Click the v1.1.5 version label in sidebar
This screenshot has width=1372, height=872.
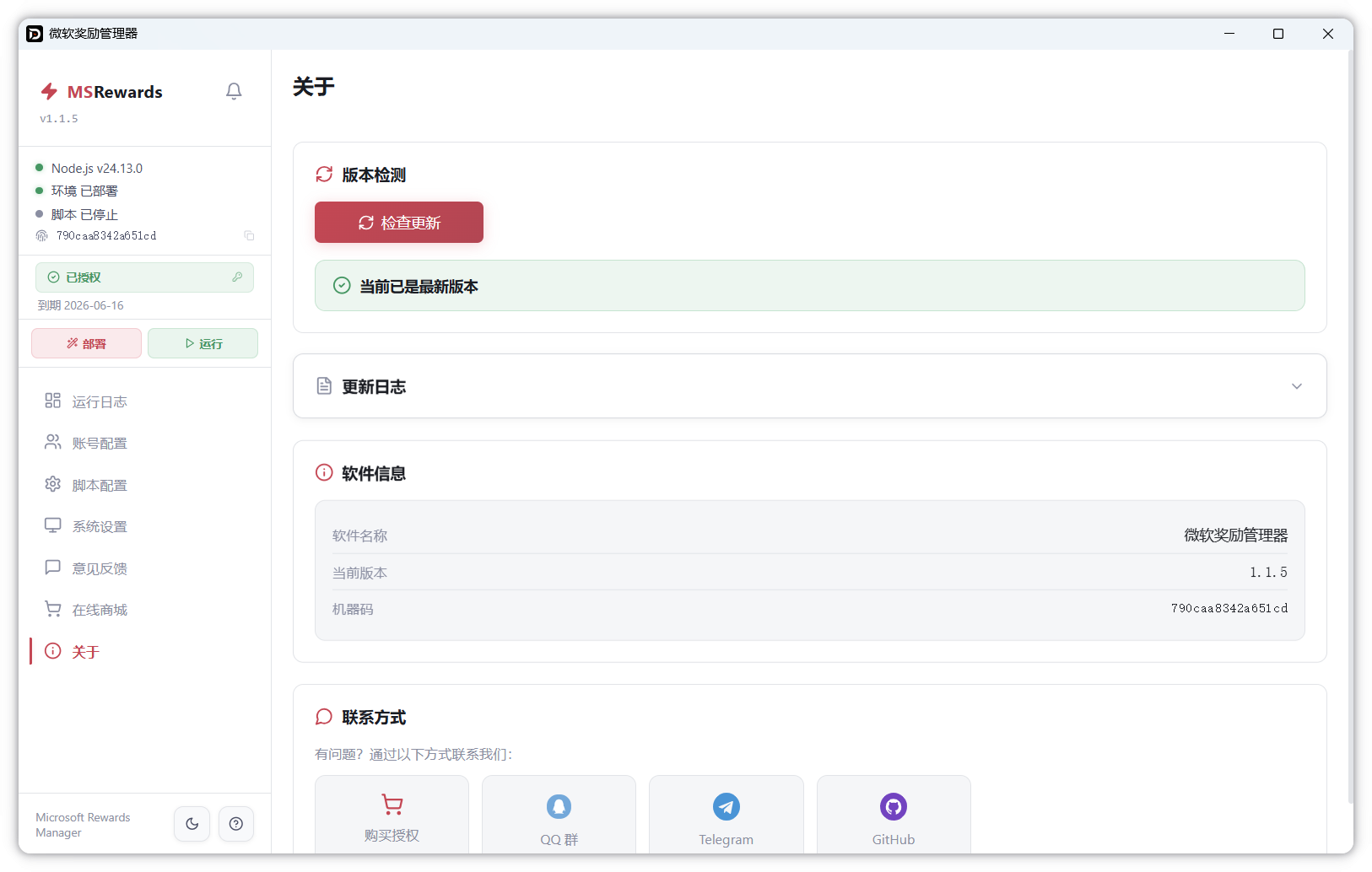59,119
